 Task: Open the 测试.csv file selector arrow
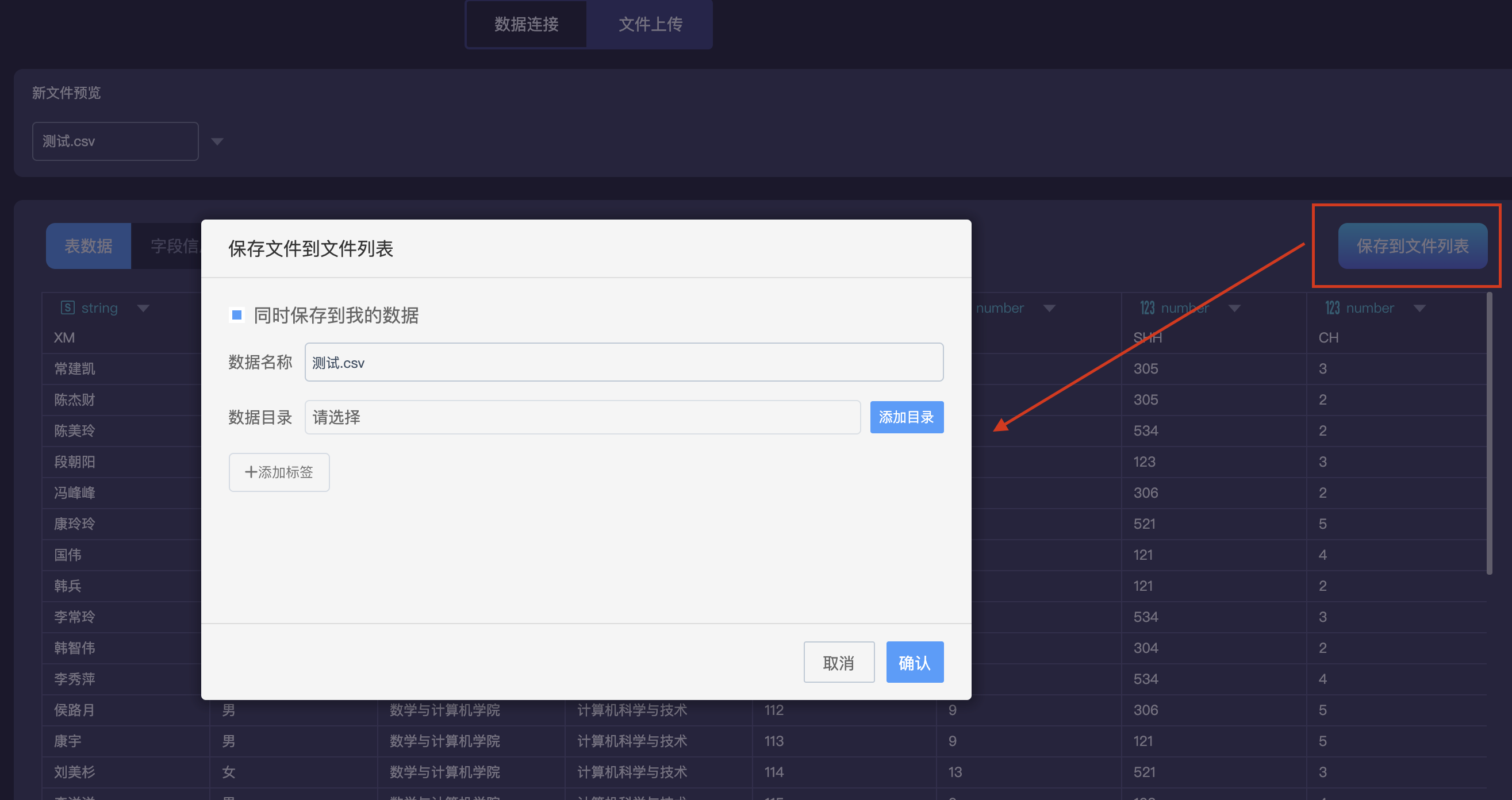(x=217, y=141)
